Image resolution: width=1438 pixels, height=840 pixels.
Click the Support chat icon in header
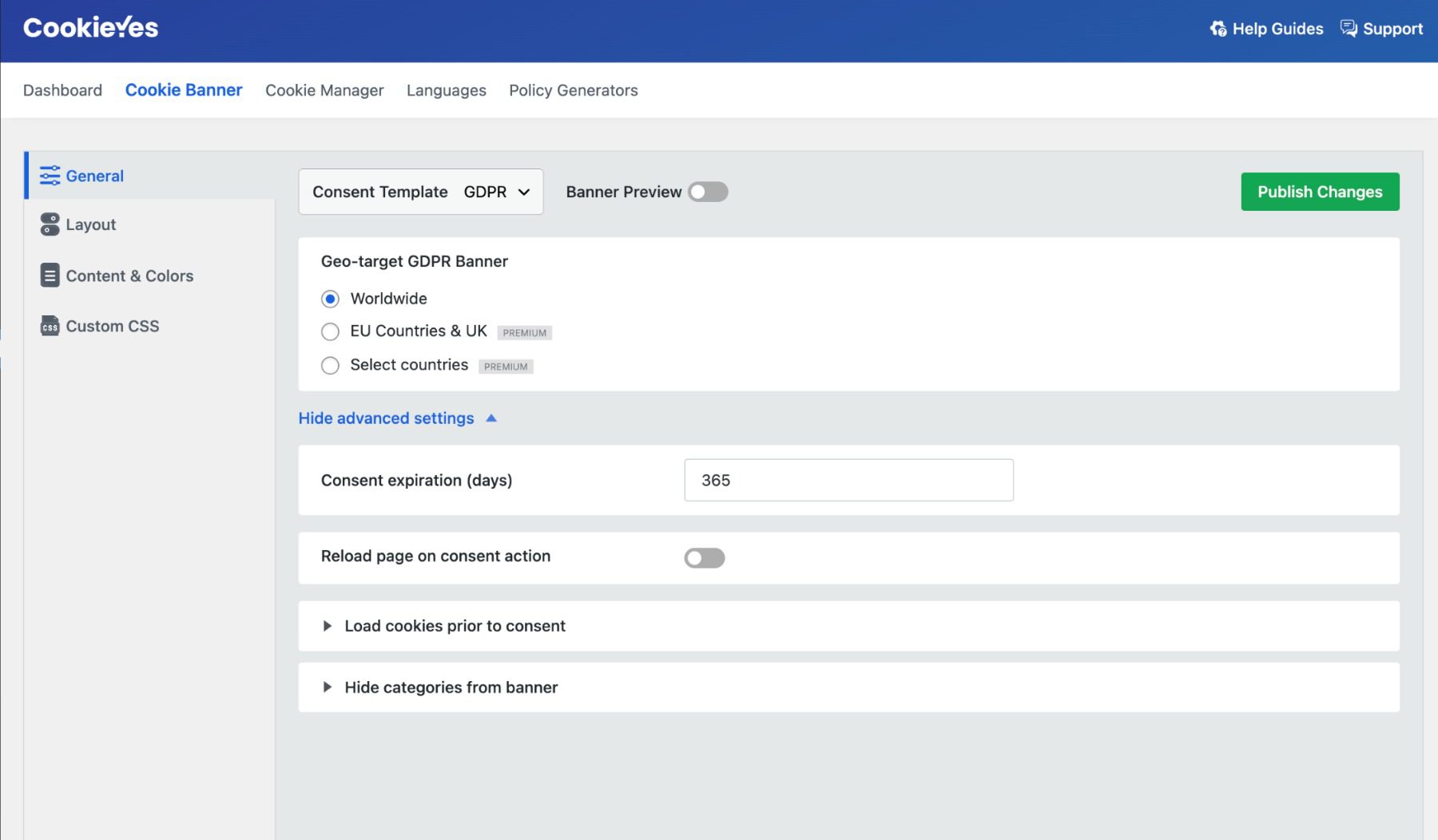(1349, 29)
